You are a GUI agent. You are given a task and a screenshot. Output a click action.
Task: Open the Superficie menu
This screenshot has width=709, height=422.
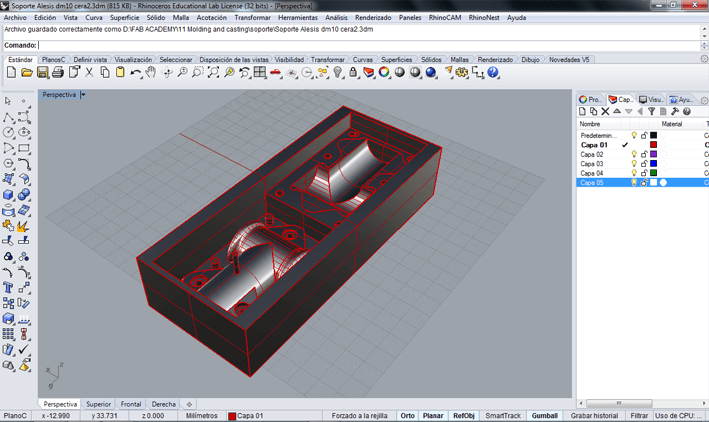(x=124, y=18)
